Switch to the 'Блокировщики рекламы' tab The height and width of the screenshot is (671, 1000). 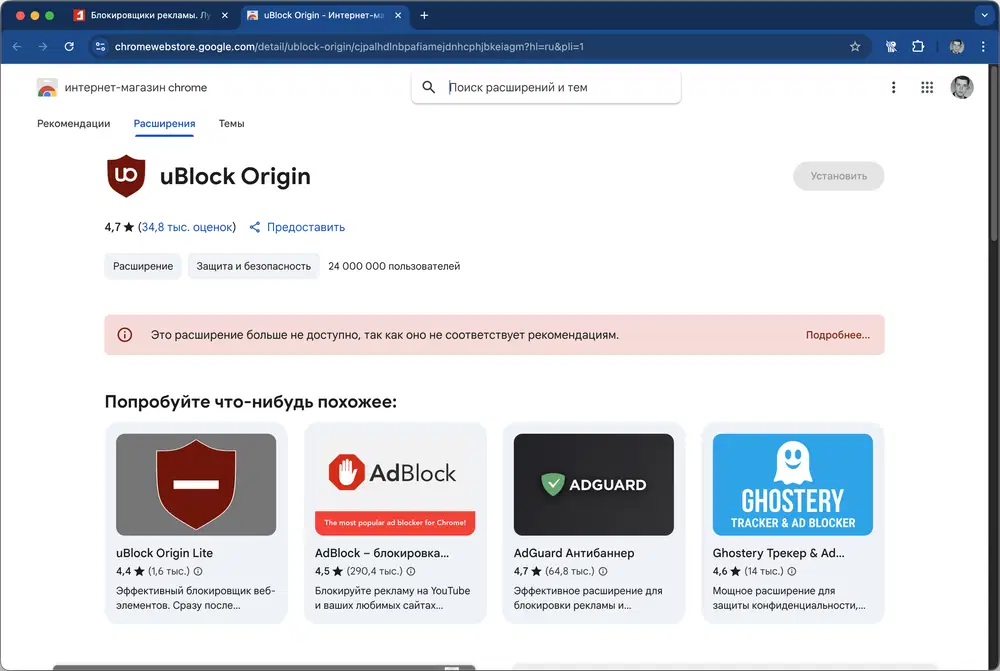click(151, 15)
